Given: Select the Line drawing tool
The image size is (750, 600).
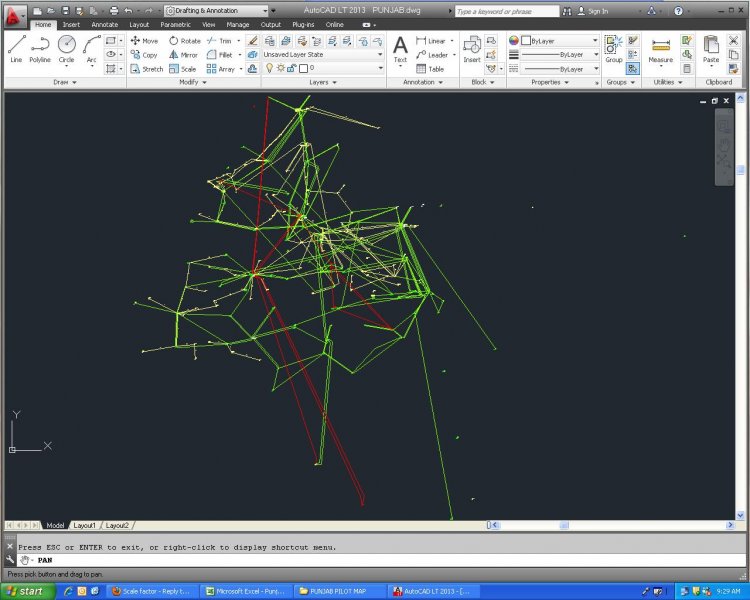Looking at the screenshot, I should tap(16, 48).
